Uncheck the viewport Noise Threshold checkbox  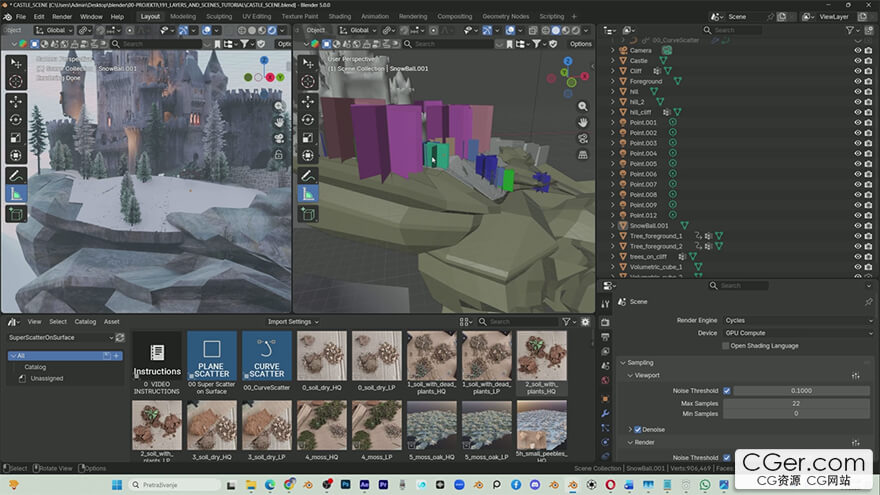[x=726, y=391]
